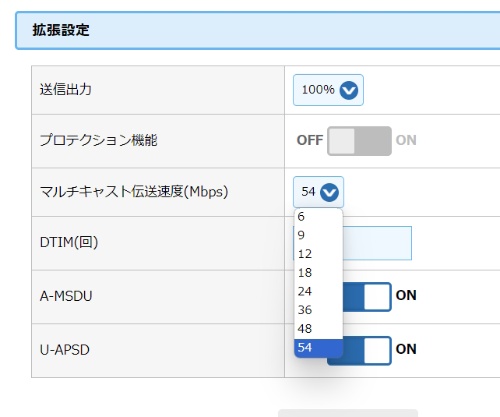This screenshot has height=417, width=500.
Task: Toggle the プロテクション機能 switch
Action: click(359, 141)
